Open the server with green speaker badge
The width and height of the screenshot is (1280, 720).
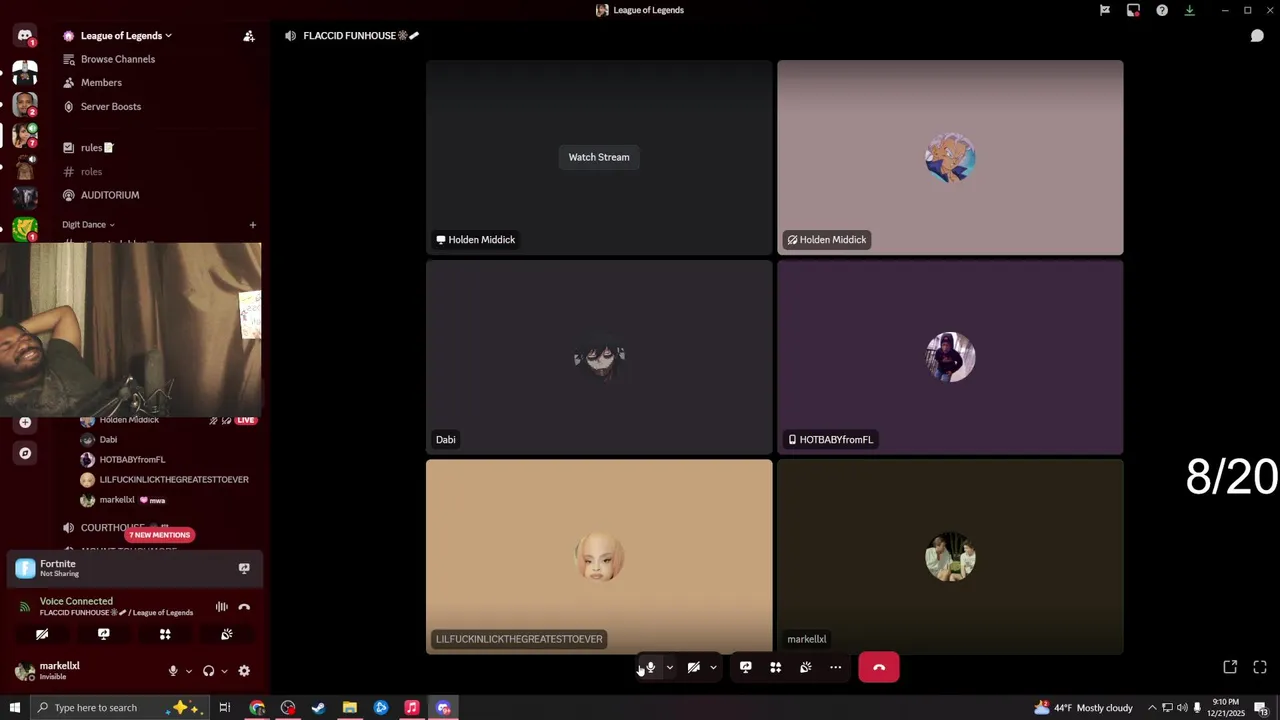coord(25,134)
